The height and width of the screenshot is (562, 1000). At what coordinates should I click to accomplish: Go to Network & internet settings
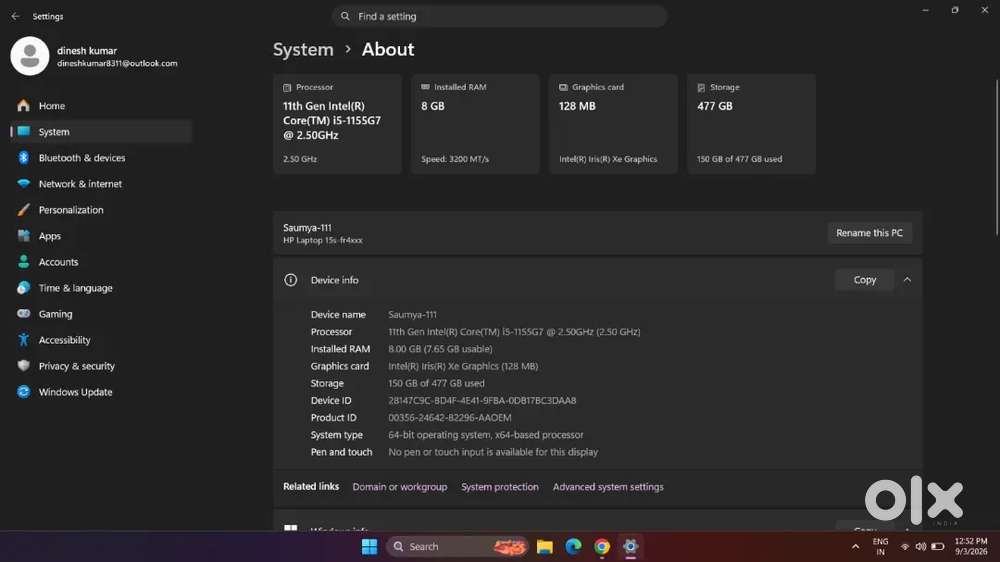point(80,184)
